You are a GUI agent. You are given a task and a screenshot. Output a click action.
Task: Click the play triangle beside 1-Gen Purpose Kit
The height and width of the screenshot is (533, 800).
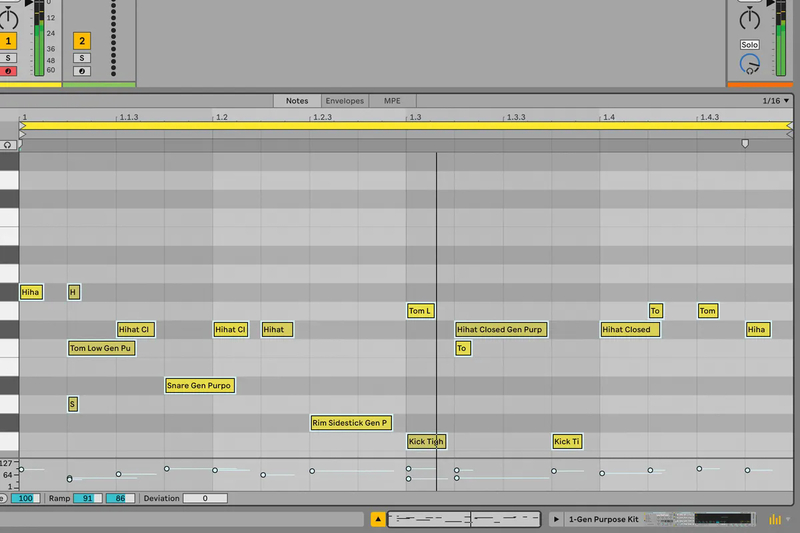tap(556, 519)
